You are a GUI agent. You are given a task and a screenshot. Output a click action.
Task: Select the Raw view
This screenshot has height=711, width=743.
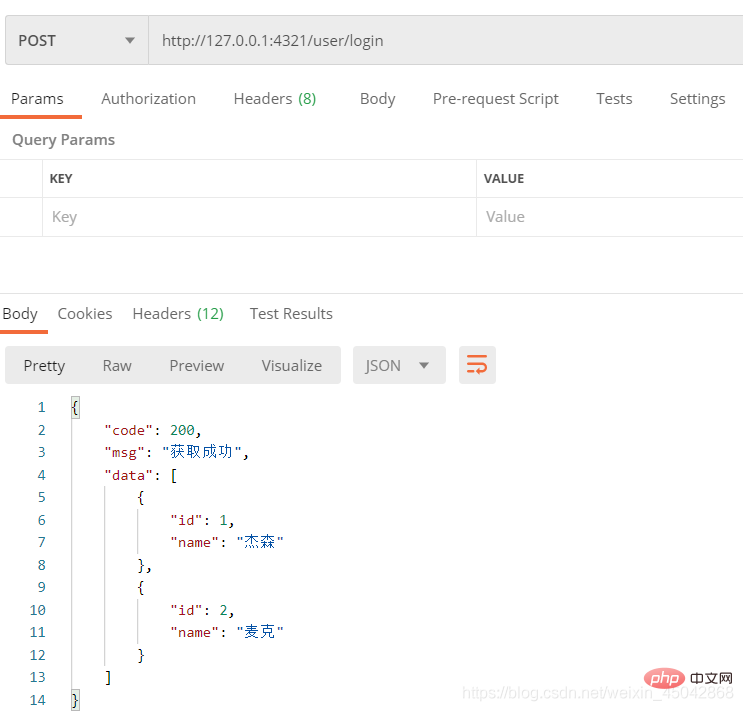click(x=117, y=365)
